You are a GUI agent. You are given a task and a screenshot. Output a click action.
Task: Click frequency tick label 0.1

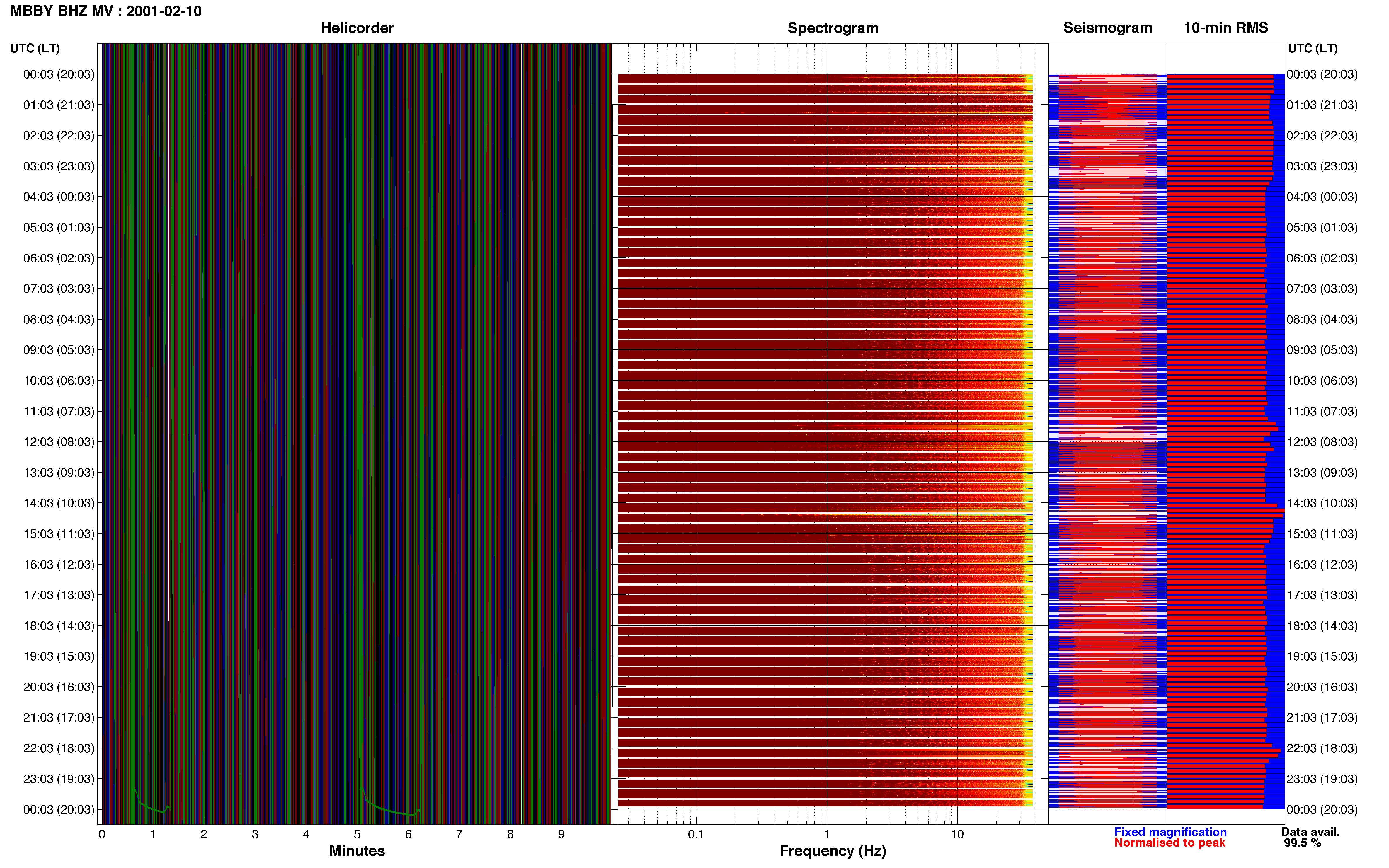tap(696, 834)
